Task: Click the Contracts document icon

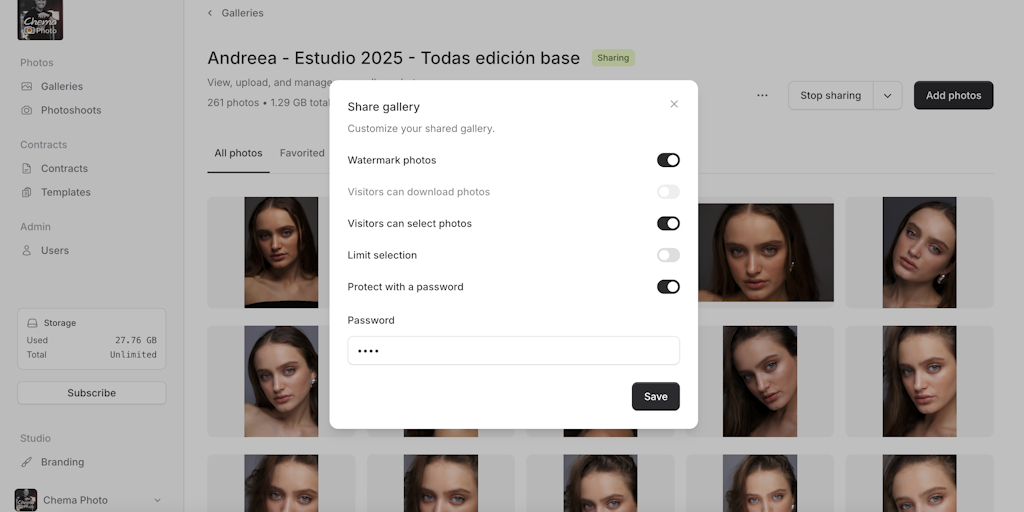Action: 27,168
